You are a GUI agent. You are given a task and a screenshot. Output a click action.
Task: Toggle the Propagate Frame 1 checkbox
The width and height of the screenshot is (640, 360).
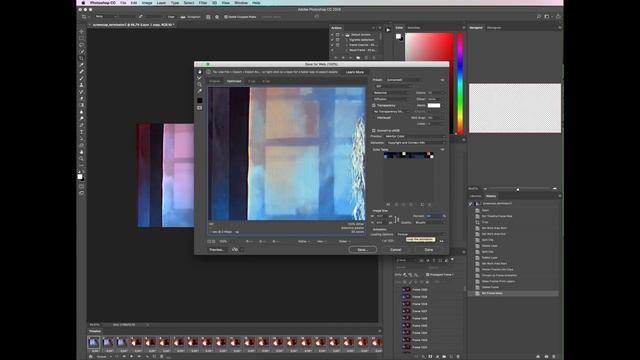pos(427,275)
